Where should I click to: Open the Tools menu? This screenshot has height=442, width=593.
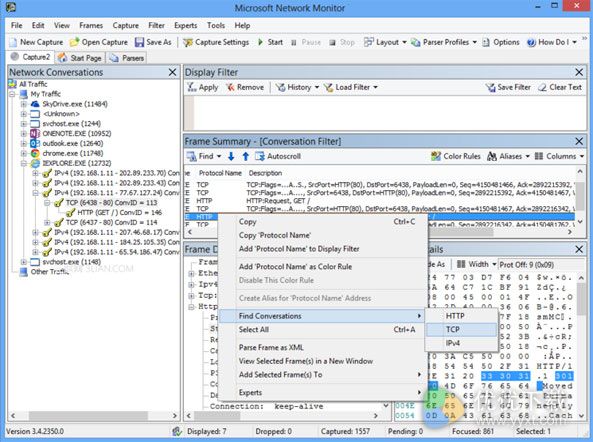[216, 25]
